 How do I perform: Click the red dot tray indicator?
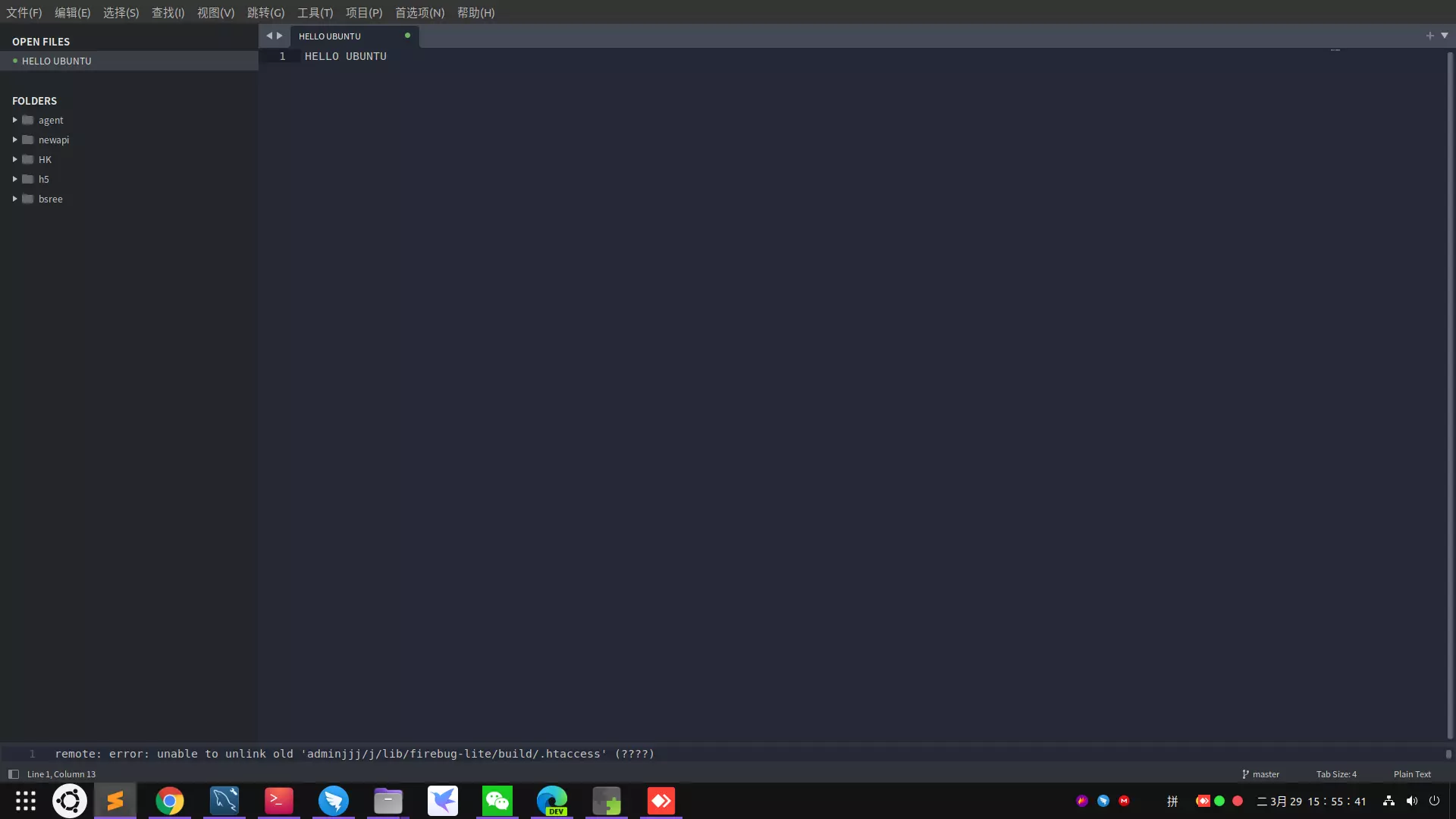pyautogui.click(x=1238, y=801)
